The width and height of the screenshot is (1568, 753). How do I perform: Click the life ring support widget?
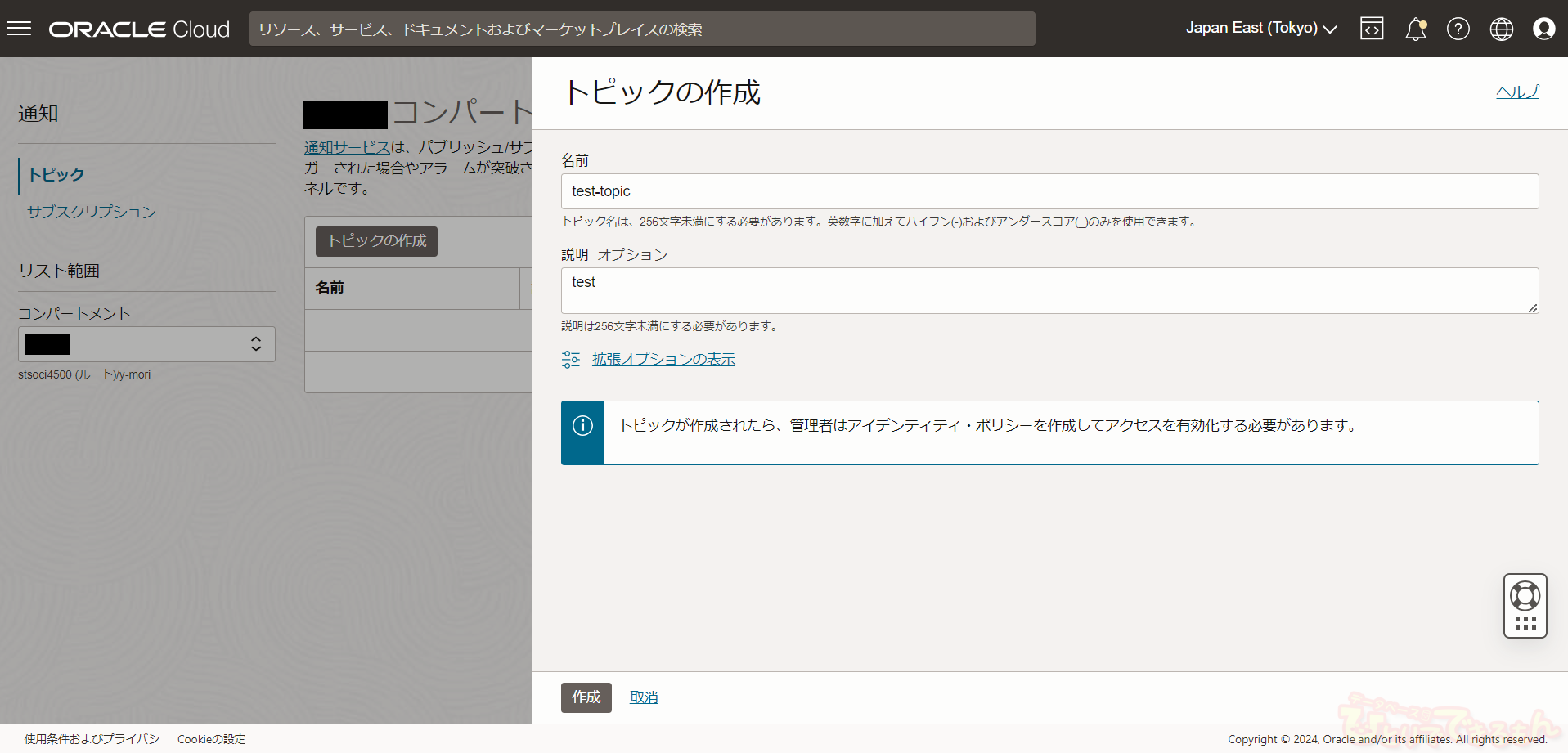1525,597
